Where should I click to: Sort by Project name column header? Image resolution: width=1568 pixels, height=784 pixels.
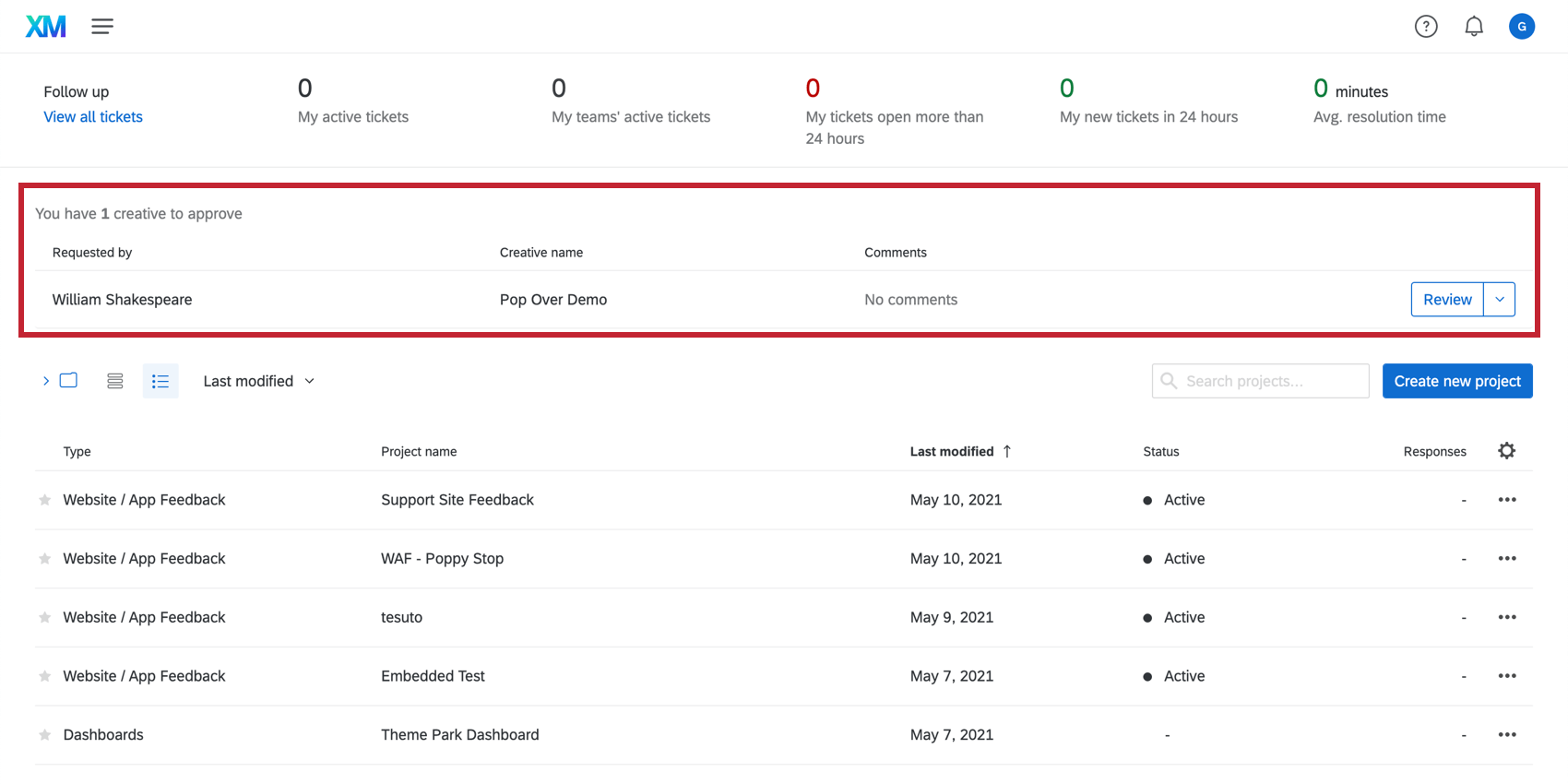click(x=419, y=452)
